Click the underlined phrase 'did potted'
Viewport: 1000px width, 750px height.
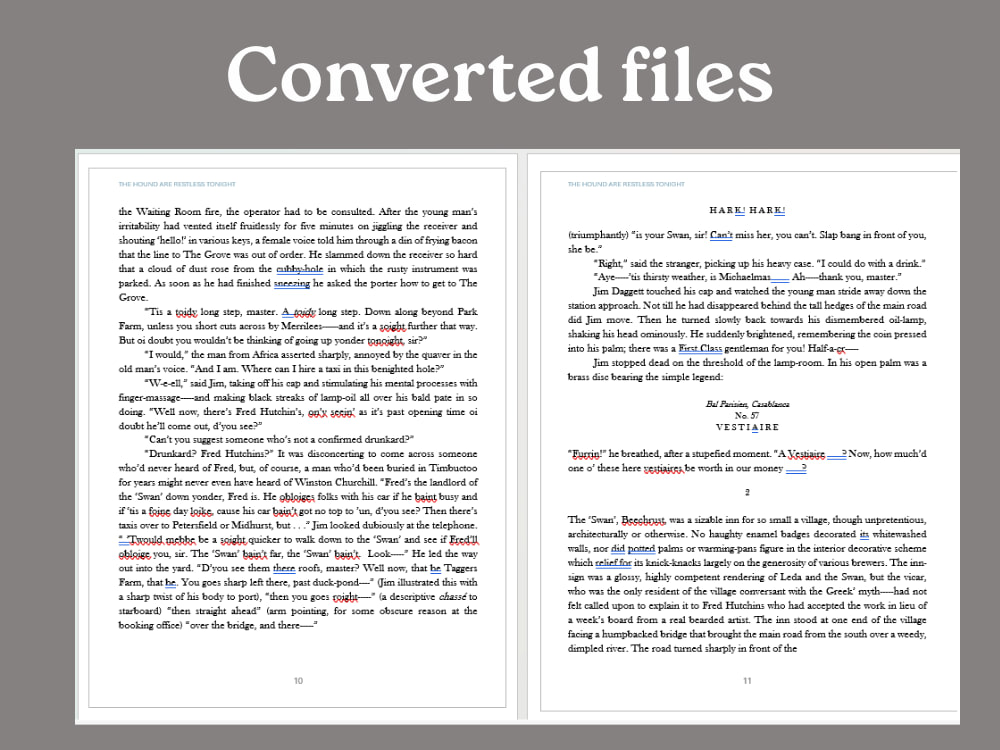(x=633, y=548)
